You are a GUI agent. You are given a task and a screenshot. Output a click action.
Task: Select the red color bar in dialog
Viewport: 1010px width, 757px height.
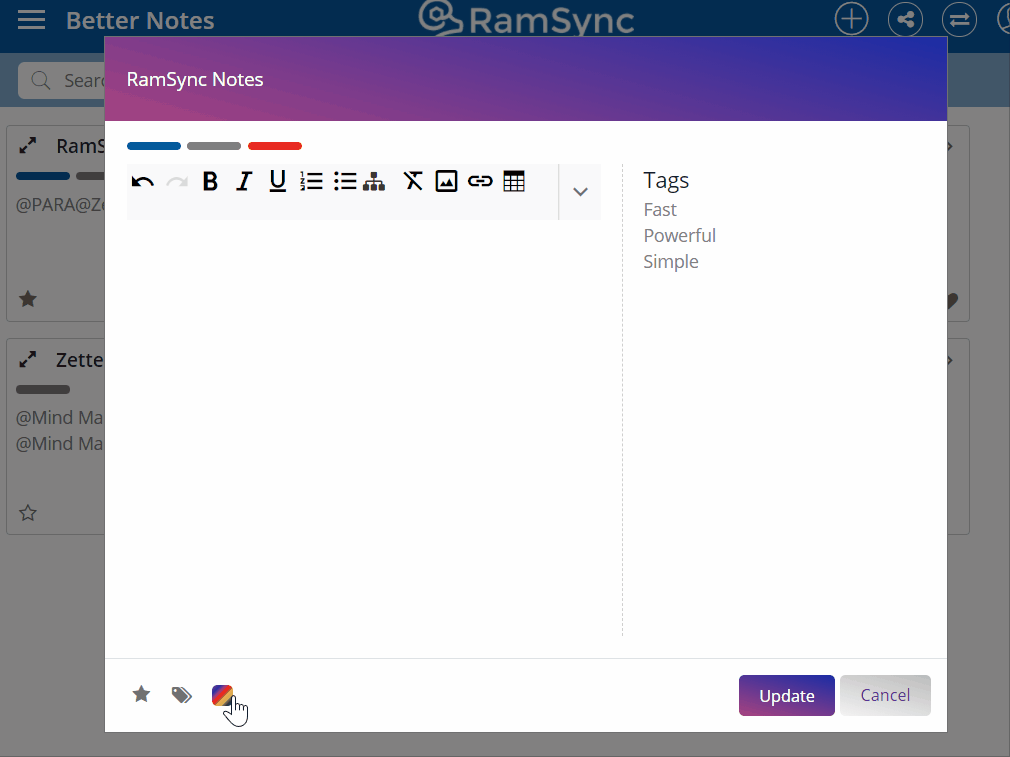275,146
